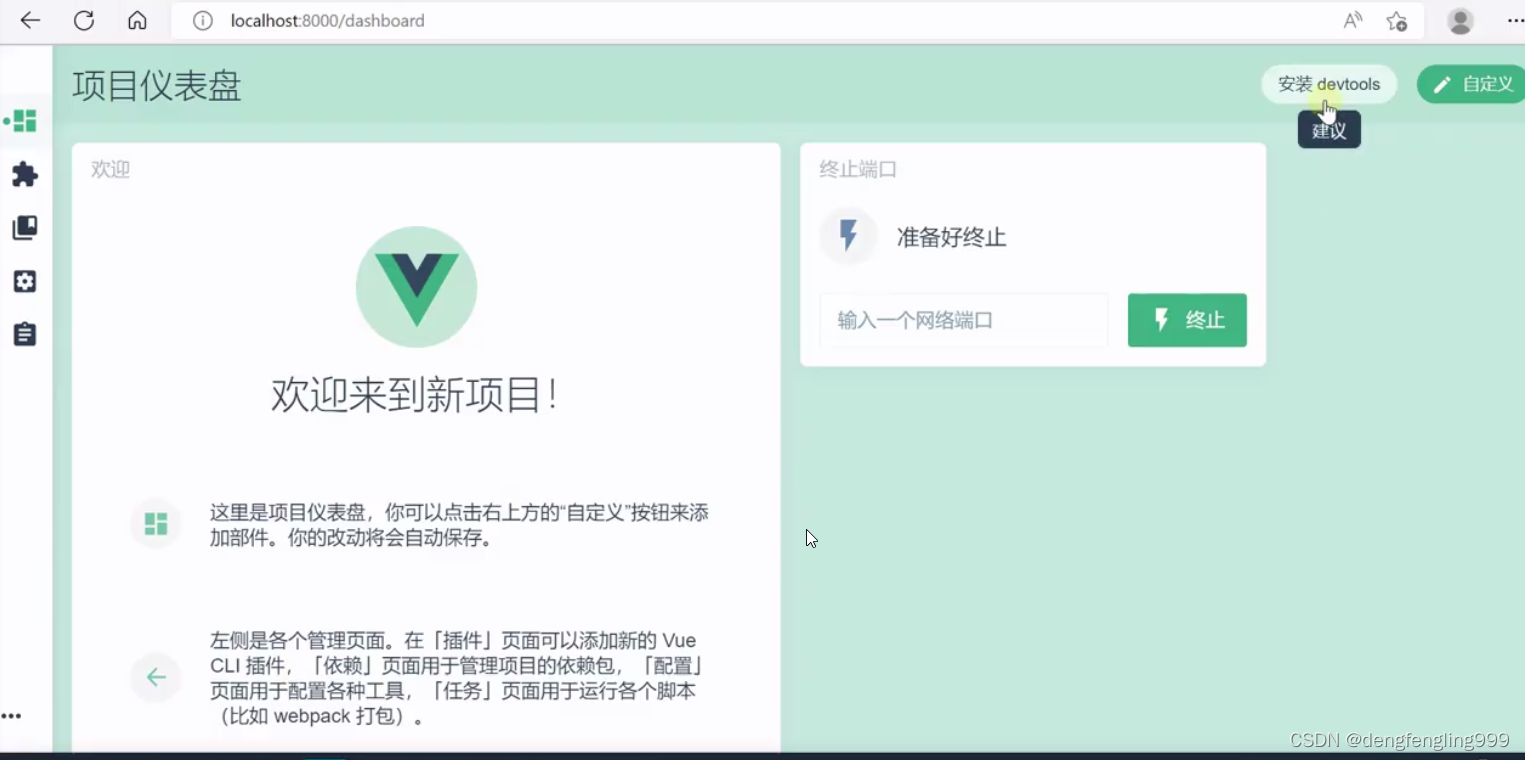The height and width of the screenshot is (760, 1525).
Task: Click the lightning bolt icon beside 准备好终止
Action: click(848, 236)
